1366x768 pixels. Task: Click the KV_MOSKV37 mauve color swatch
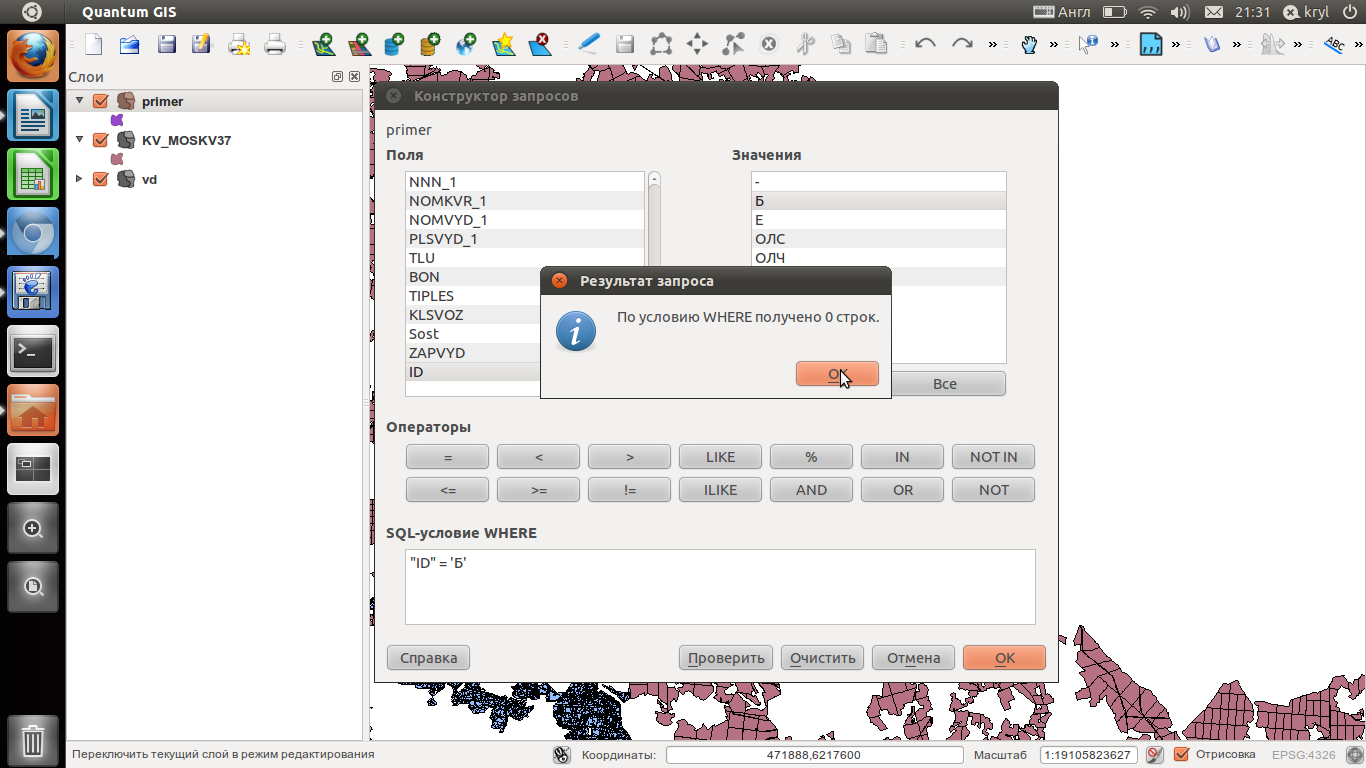[x=116, y=159]
